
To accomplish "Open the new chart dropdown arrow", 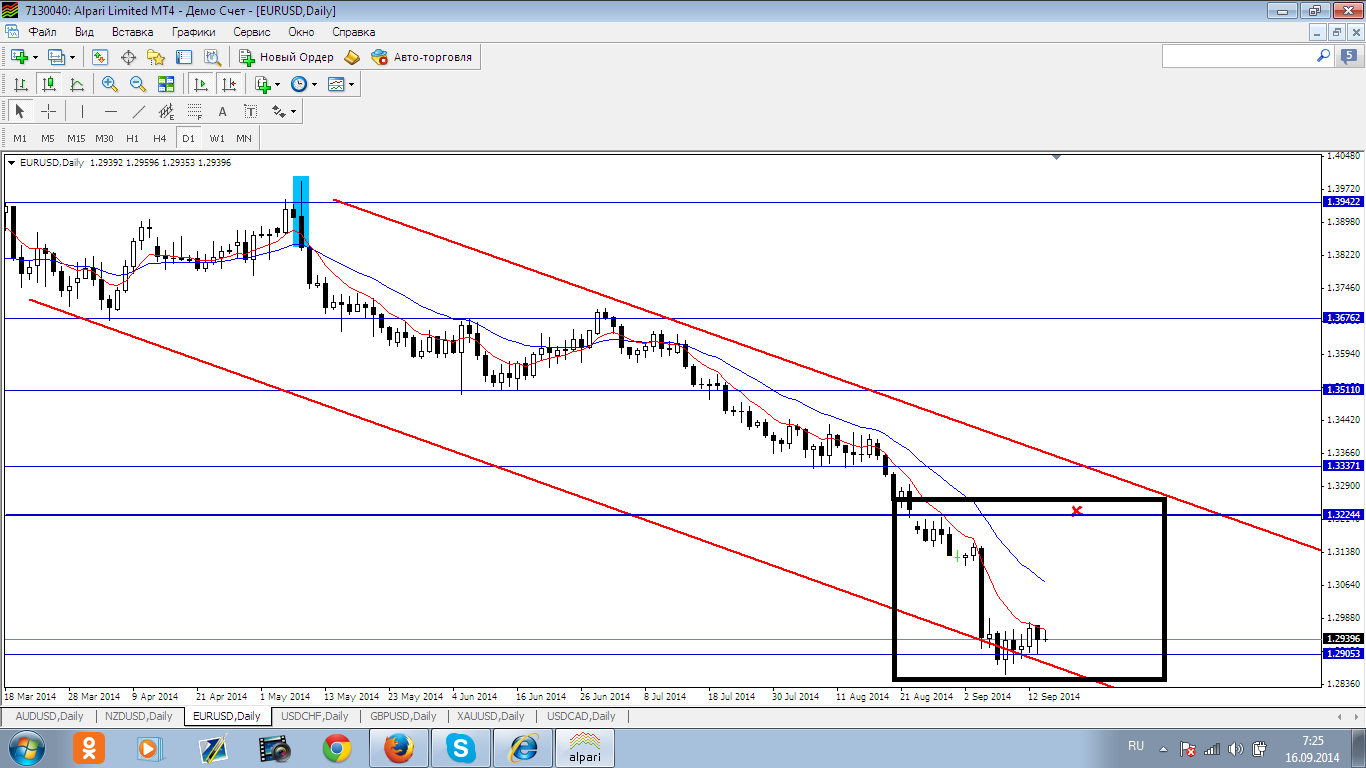I will click(x=35, y=57).
